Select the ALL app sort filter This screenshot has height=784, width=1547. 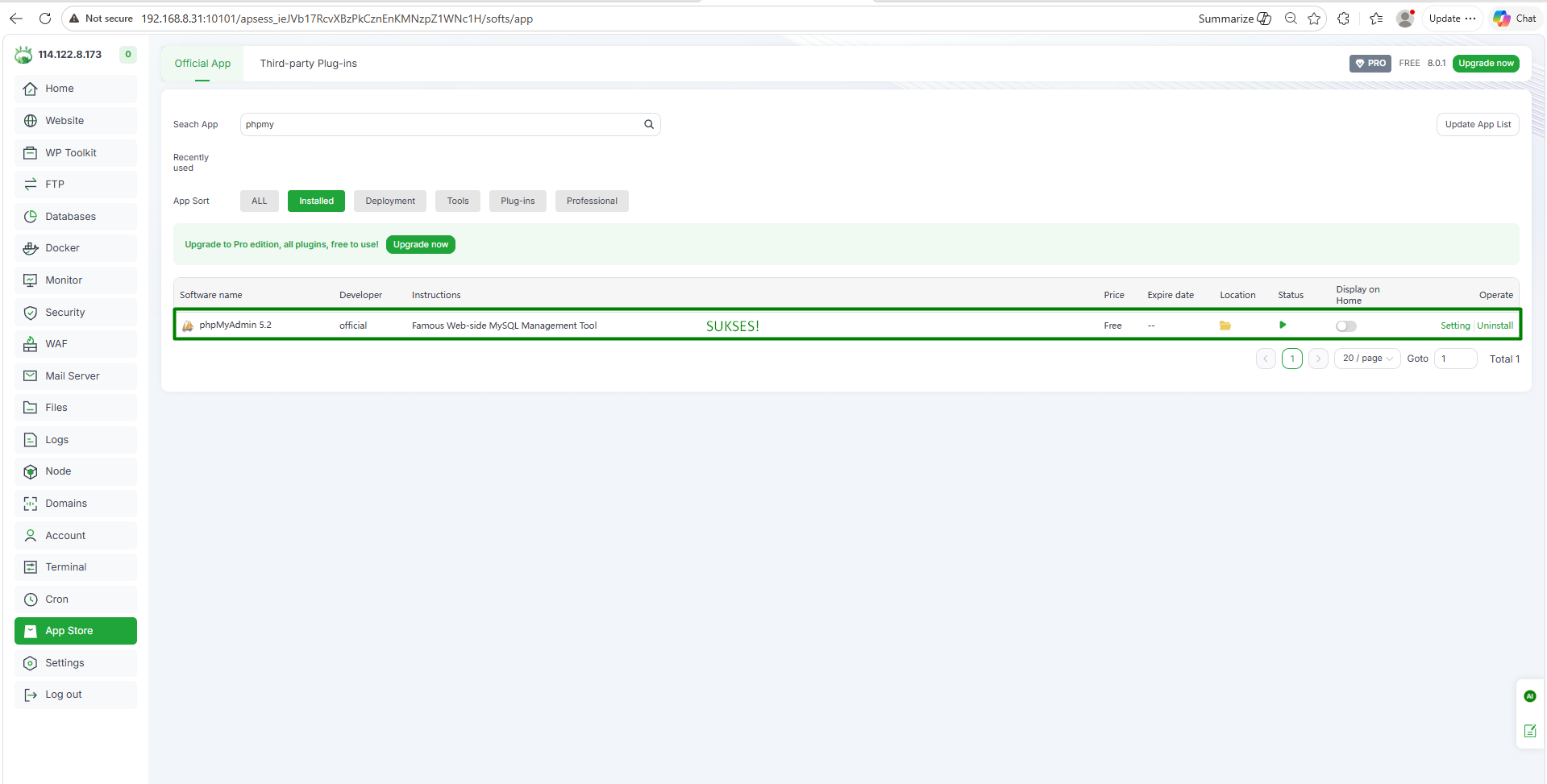tap(259, 201)
